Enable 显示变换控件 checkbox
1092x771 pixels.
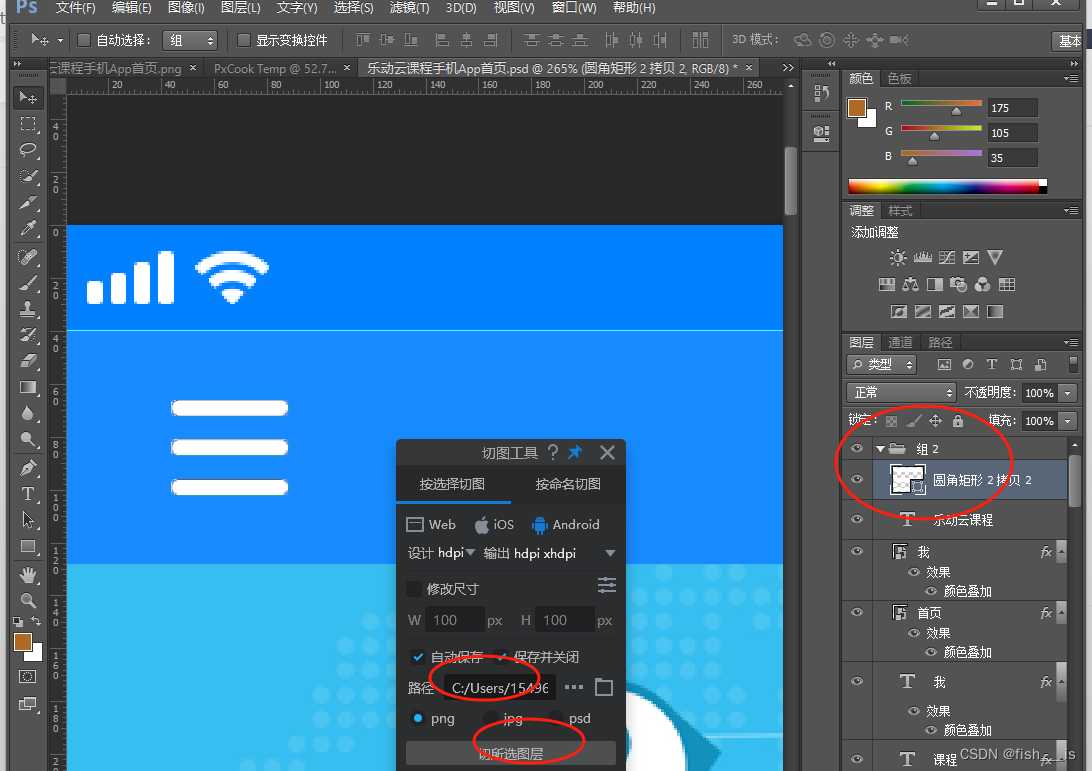[x=244, y=40]
